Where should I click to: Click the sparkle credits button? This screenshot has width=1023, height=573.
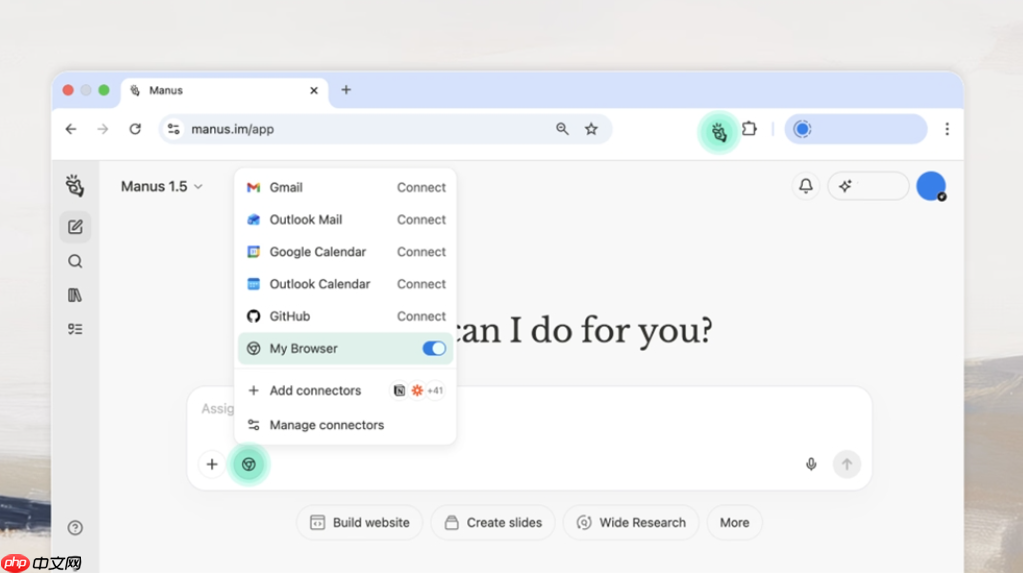pyautogui.click(x=868, y=186)
